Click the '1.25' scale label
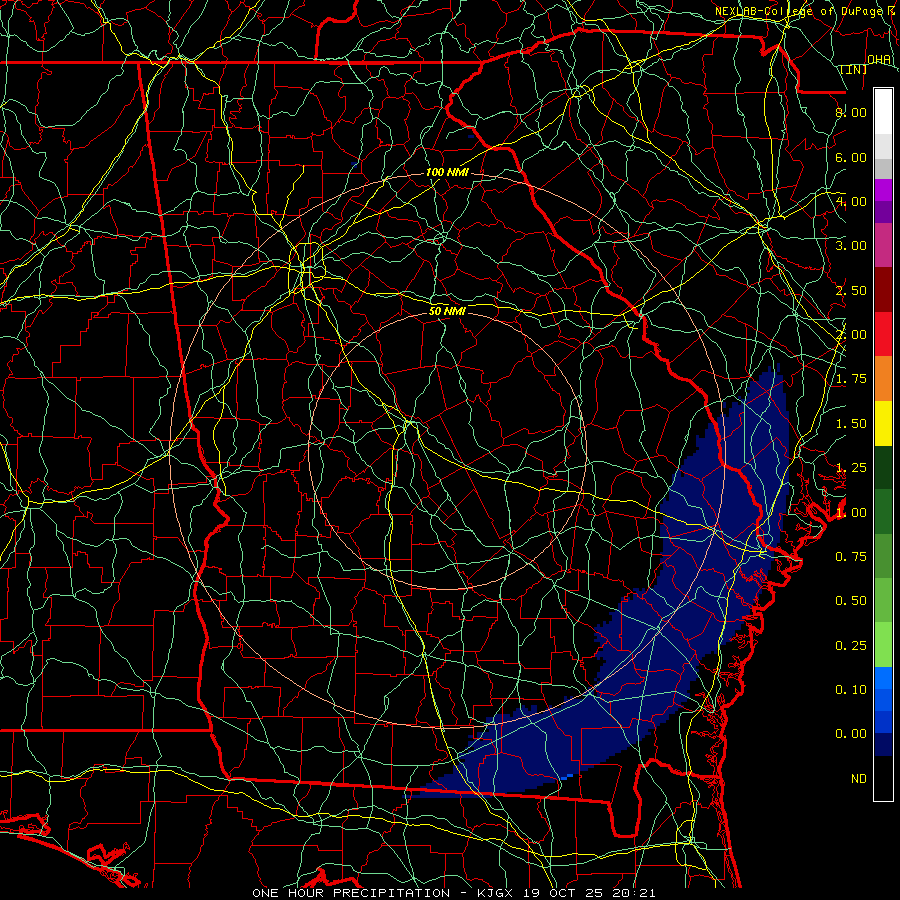The image size is (900, 900). pos(851,468)
